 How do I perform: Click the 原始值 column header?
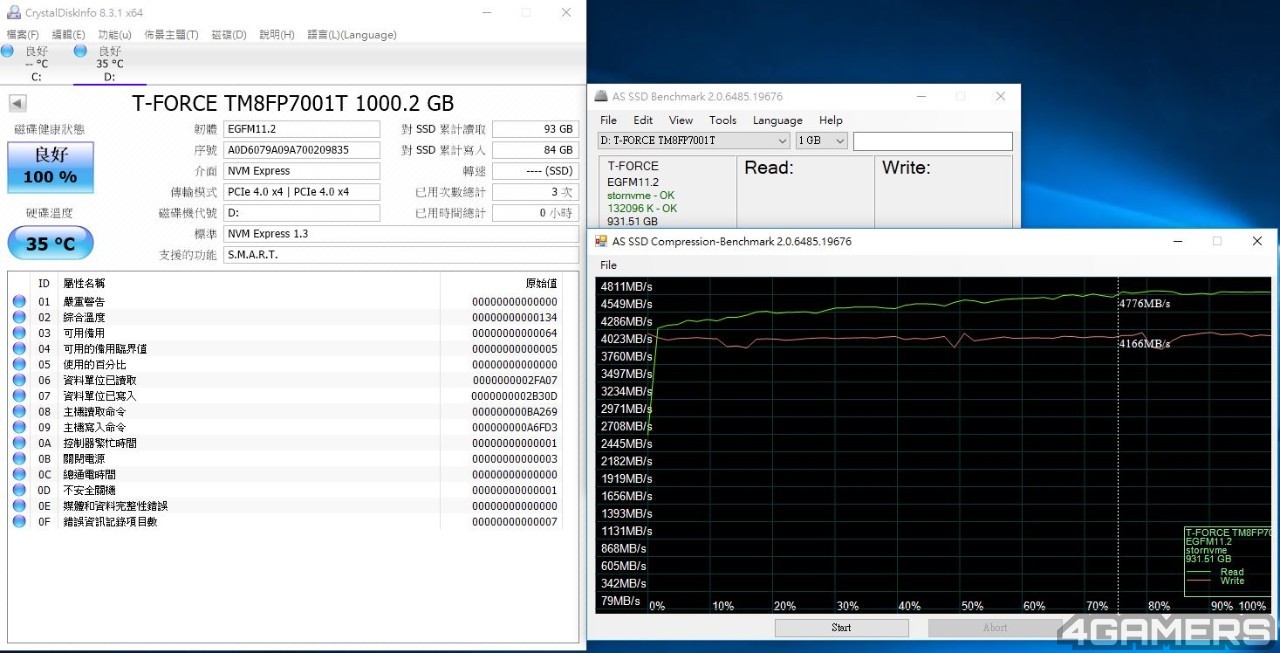pos(541,284)
